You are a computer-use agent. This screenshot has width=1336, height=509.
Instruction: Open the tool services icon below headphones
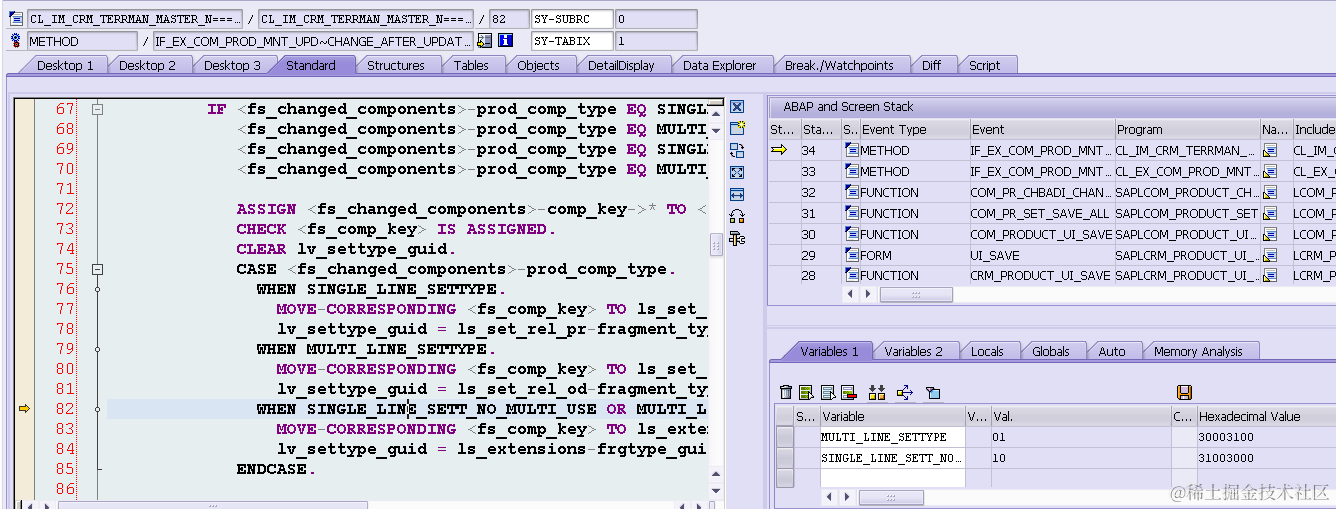click(737, 238)
